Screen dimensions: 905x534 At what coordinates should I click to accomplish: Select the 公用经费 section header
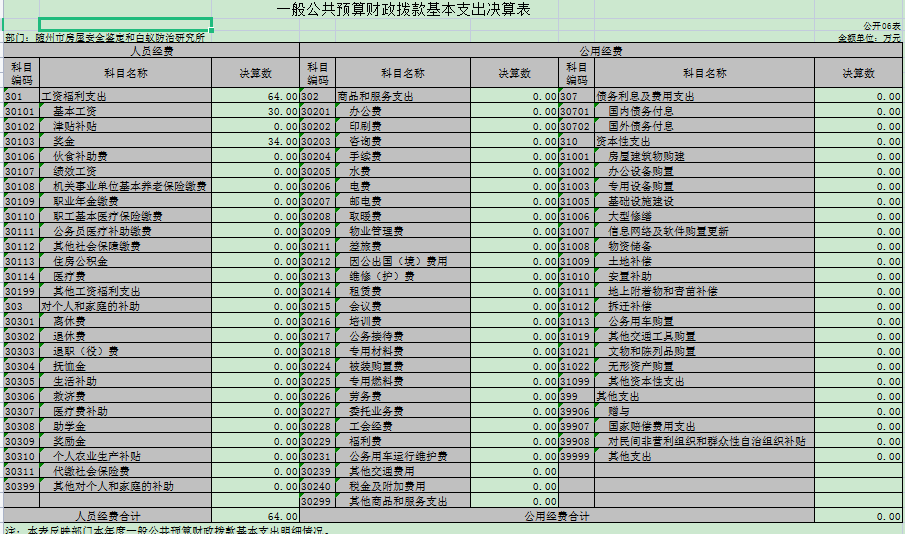pos(601,50)
